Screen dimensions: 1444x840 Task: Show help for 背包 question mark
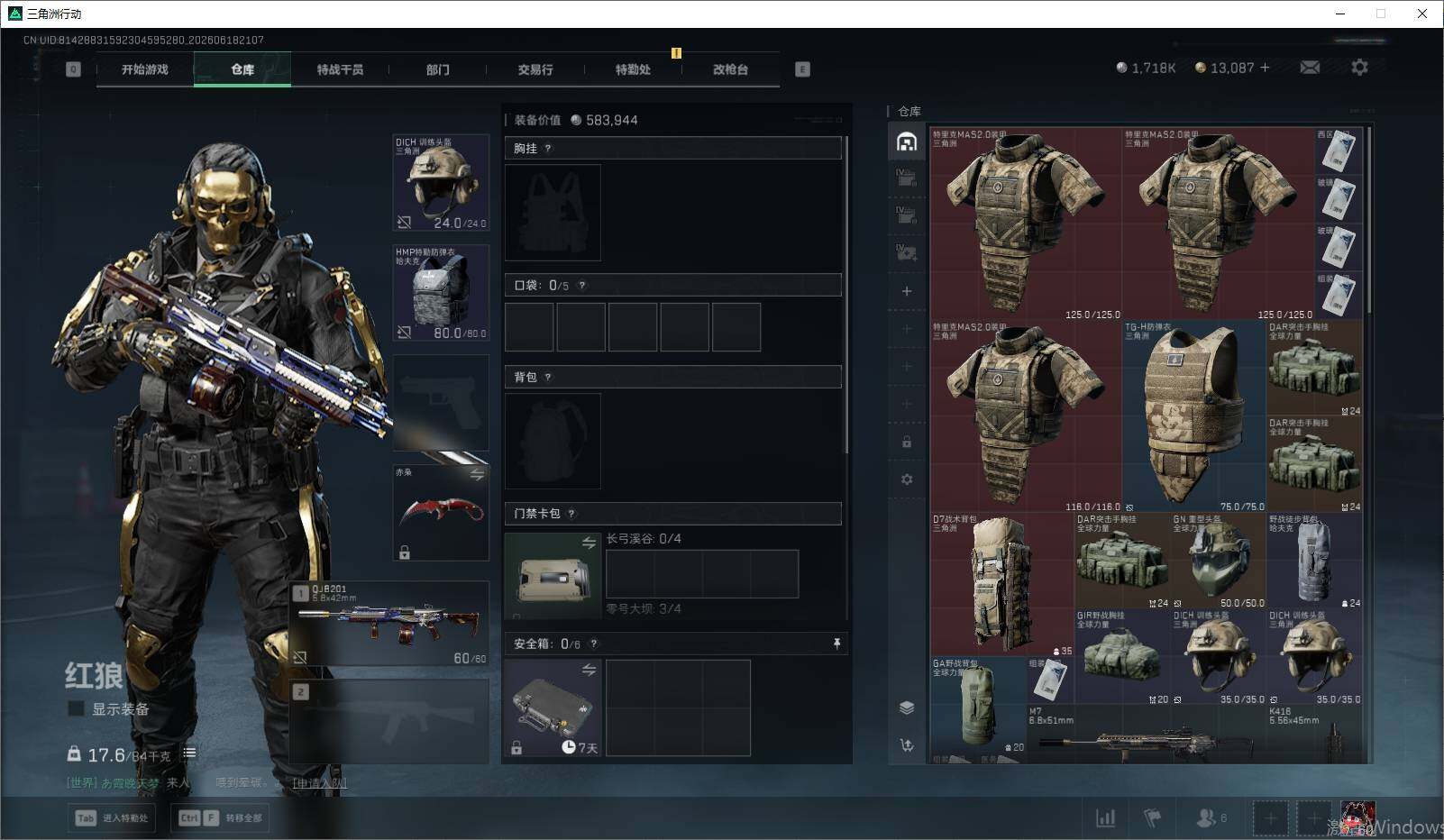(x=548, y=378)
